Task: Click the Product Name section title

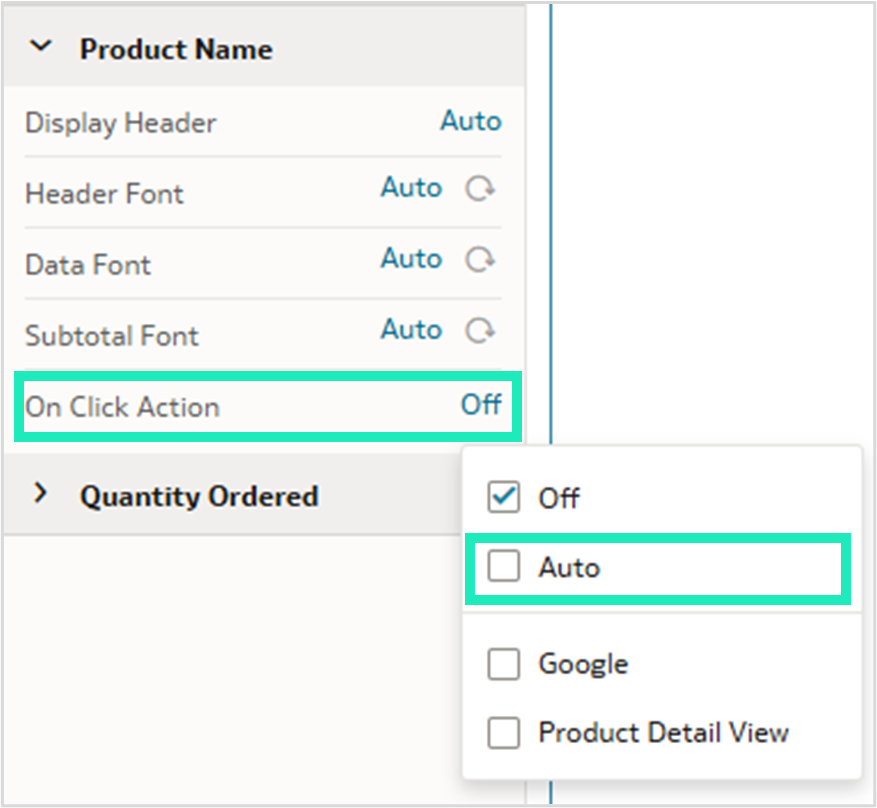Action: coord(177,49)
